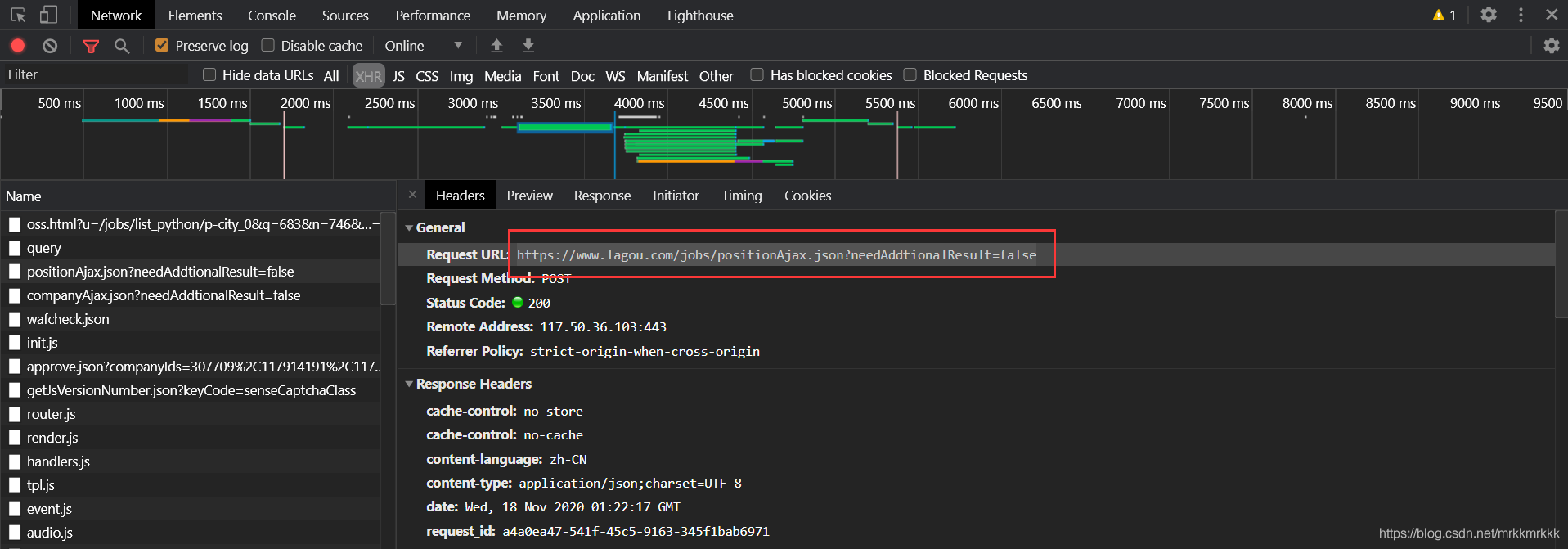Open the Lighthouse panel
The image size is (1568, 549).
tap(700, 16)
